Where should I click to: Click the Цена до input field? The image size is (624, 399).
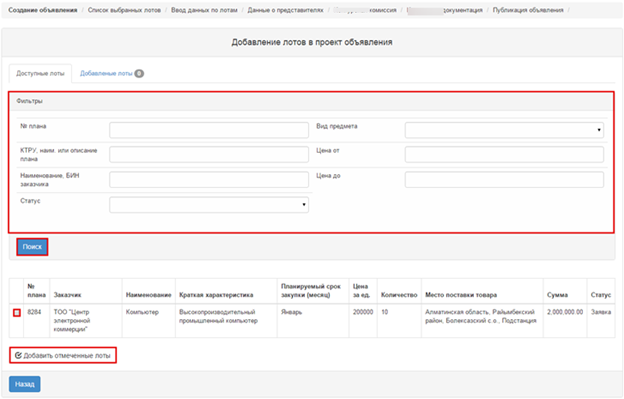504,180
